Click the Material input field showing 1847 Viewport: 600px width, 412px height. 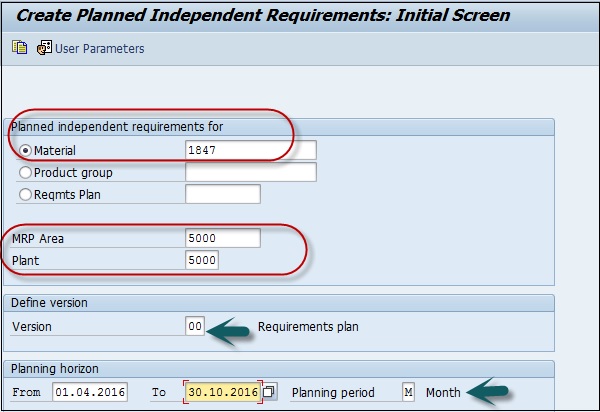pos(250,150)
